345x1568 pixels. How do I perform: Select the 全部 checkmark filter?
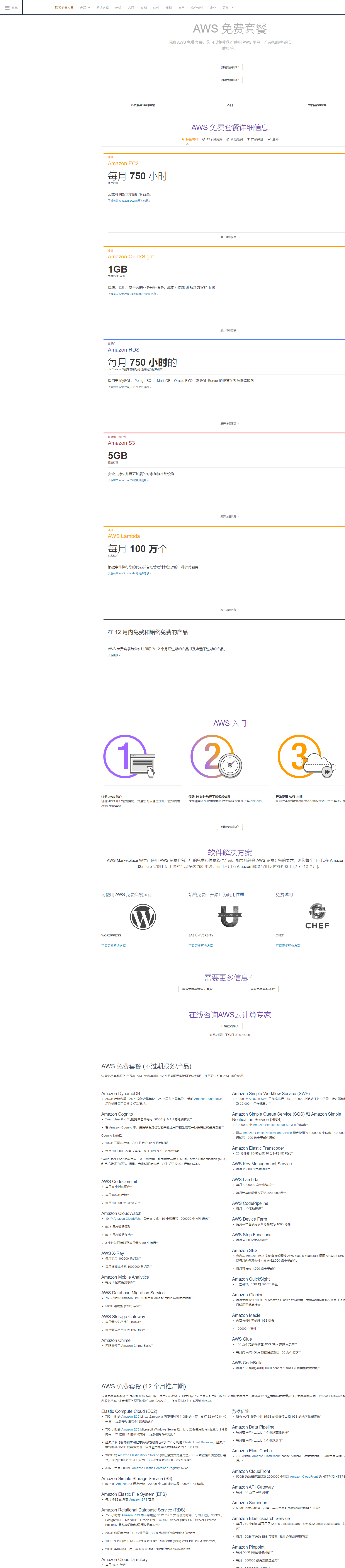269,139
